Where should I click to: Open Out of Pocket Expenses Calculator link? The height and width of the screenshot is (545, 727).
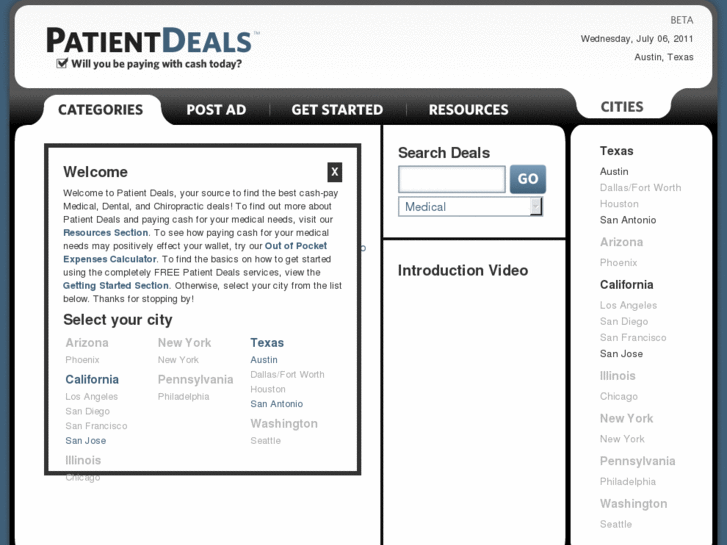pyautogui.click(x=296, y=246)
